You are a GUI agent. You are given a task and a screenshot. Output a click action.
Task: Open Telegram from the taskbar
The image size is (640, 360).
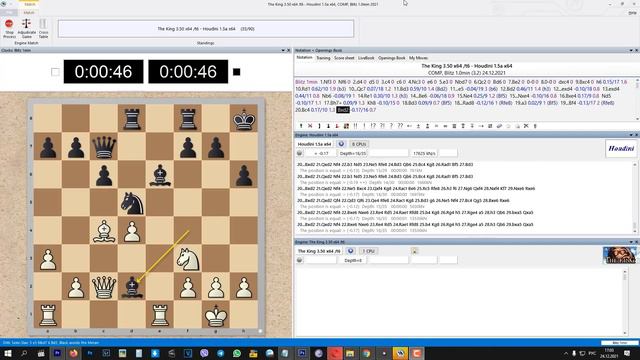coord(220,353)
